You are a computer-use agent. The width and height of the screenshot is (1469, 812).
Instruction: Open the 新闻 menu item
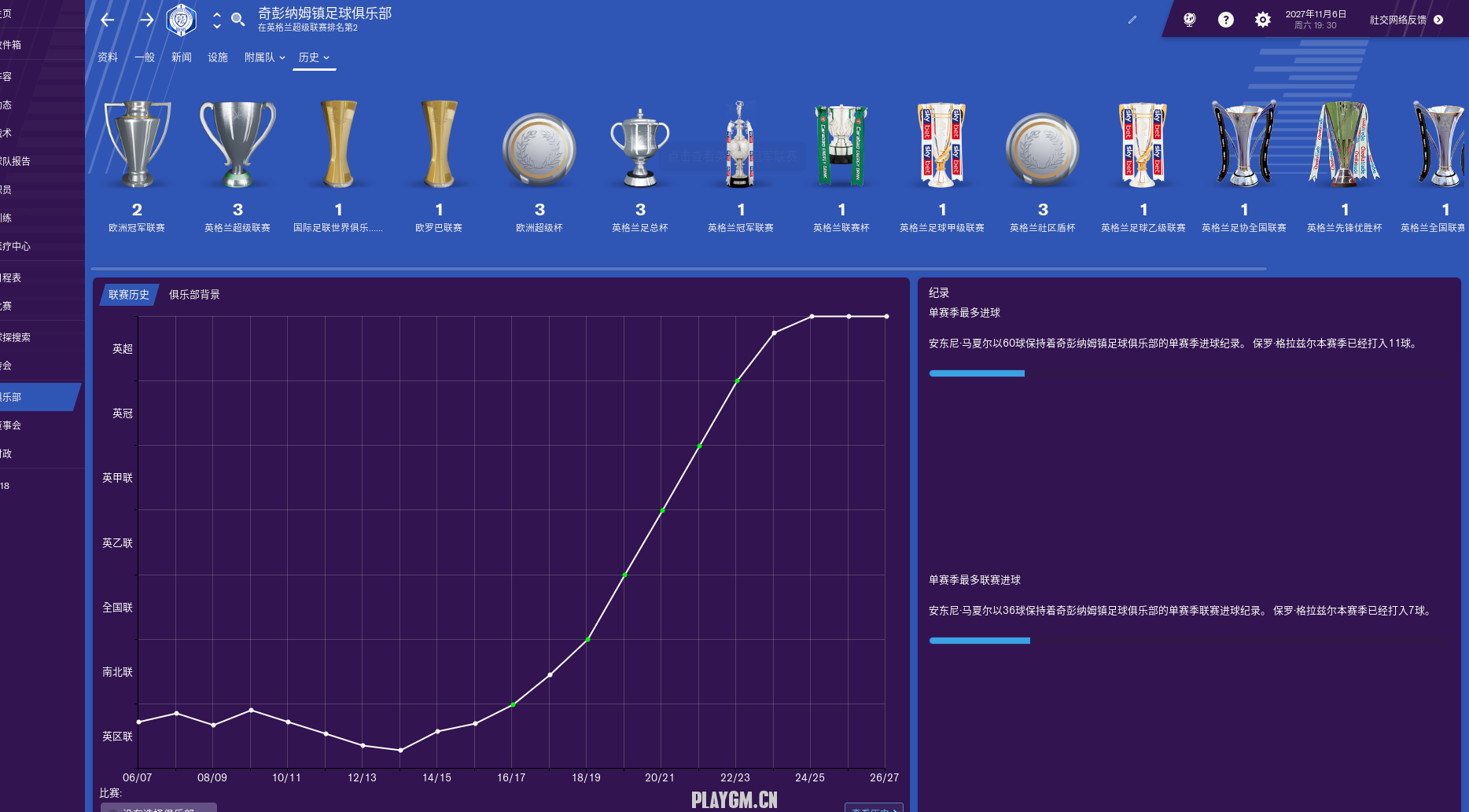182,57
